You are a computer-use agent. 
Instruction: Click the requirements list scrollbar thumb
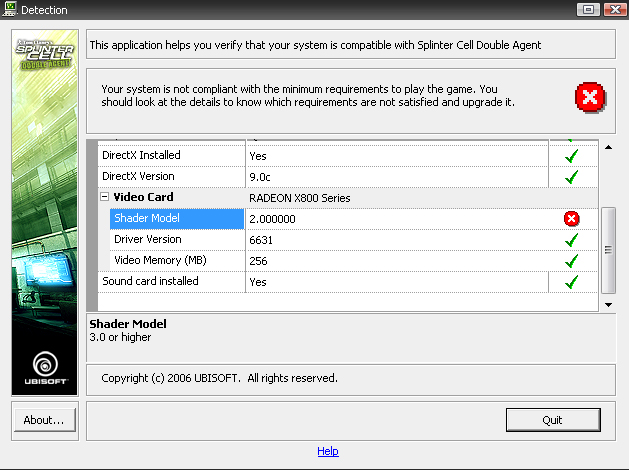click(x=609, y=250)
